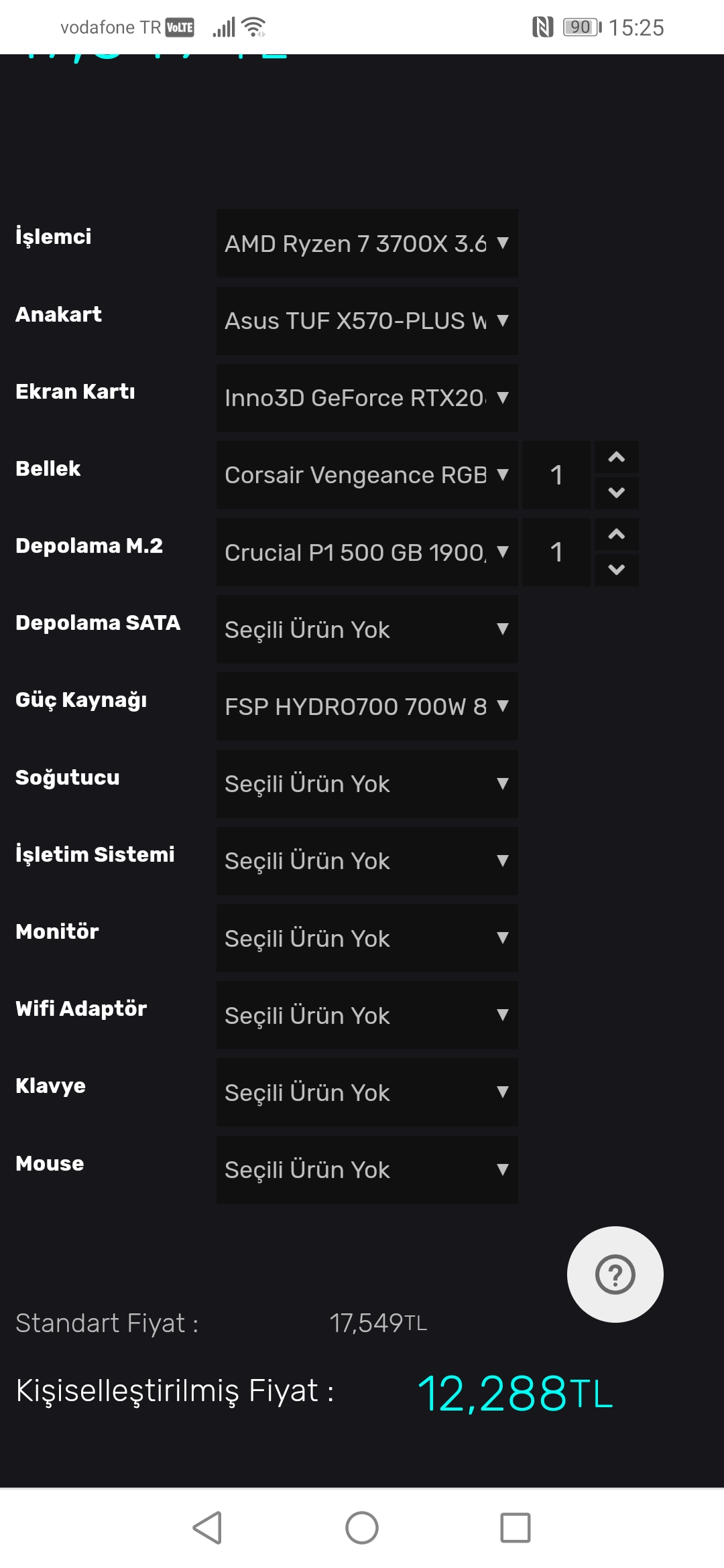The image size is (724, 1568).
Task: Select the Bellek Corsair Vengeance dropdown
Action: [x=367, y=475]
